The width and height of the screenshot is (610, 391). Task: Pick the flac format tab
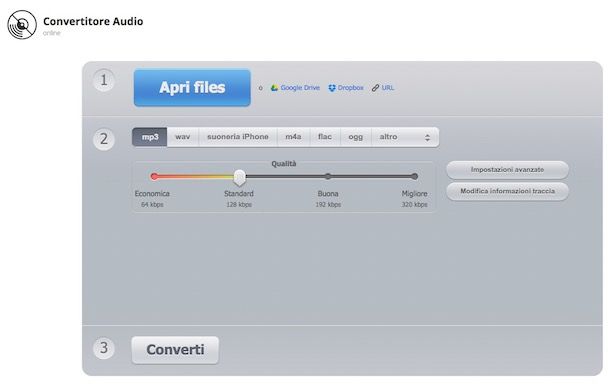tap(325, 137)
